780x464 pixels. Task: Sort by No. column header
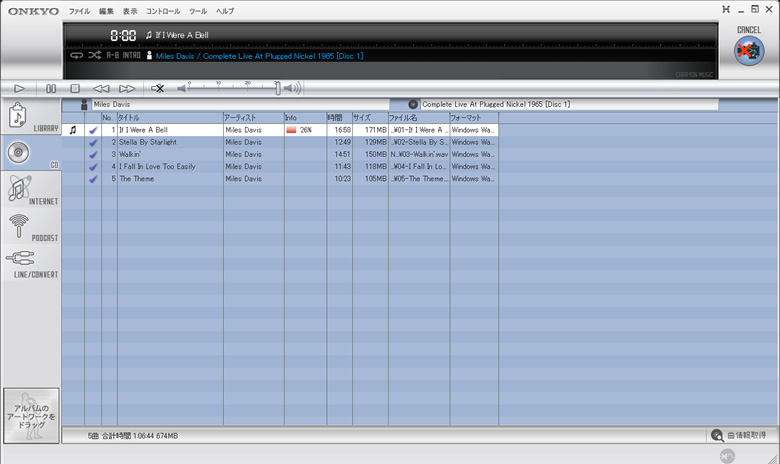[x=109, y=118]
